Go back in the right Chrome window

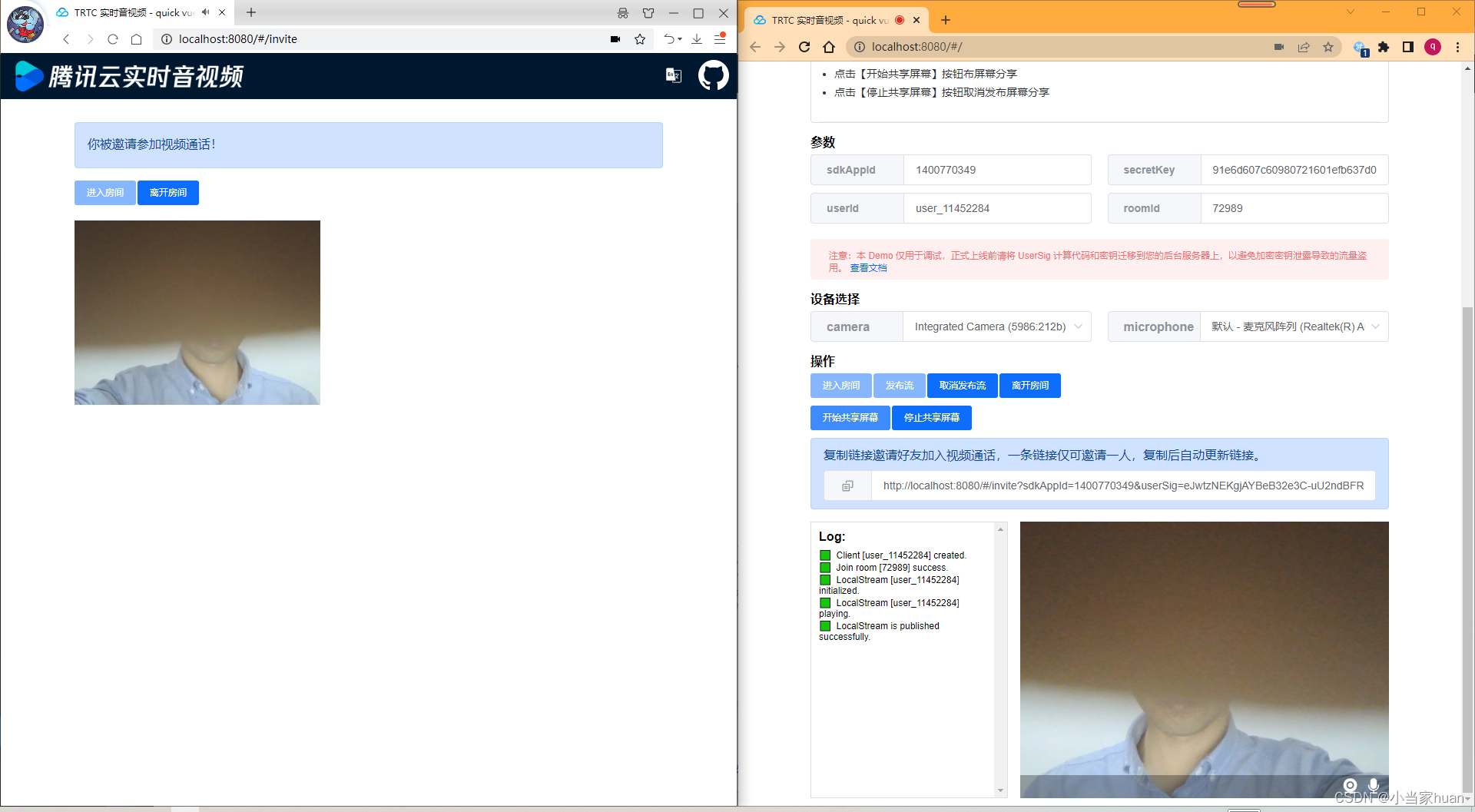[755, 47]
